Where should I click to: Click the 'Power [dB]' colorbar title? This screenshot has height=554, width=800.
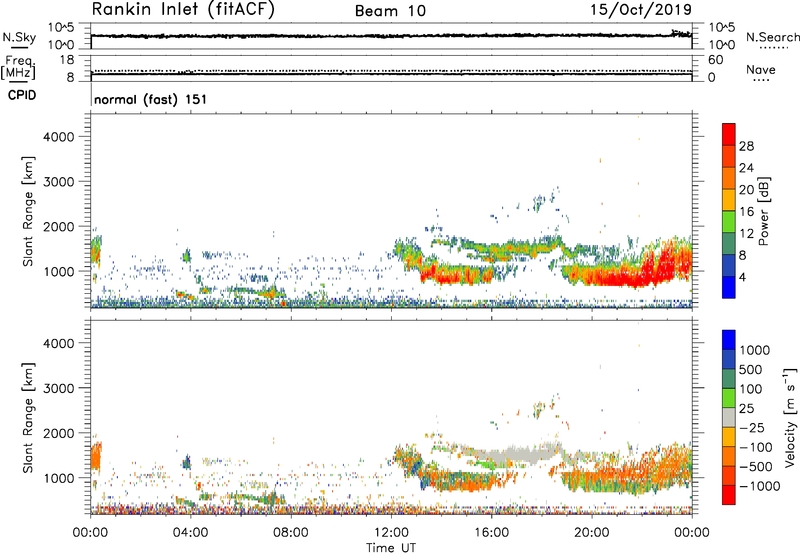pyautogui.click(x=763, y=211)
